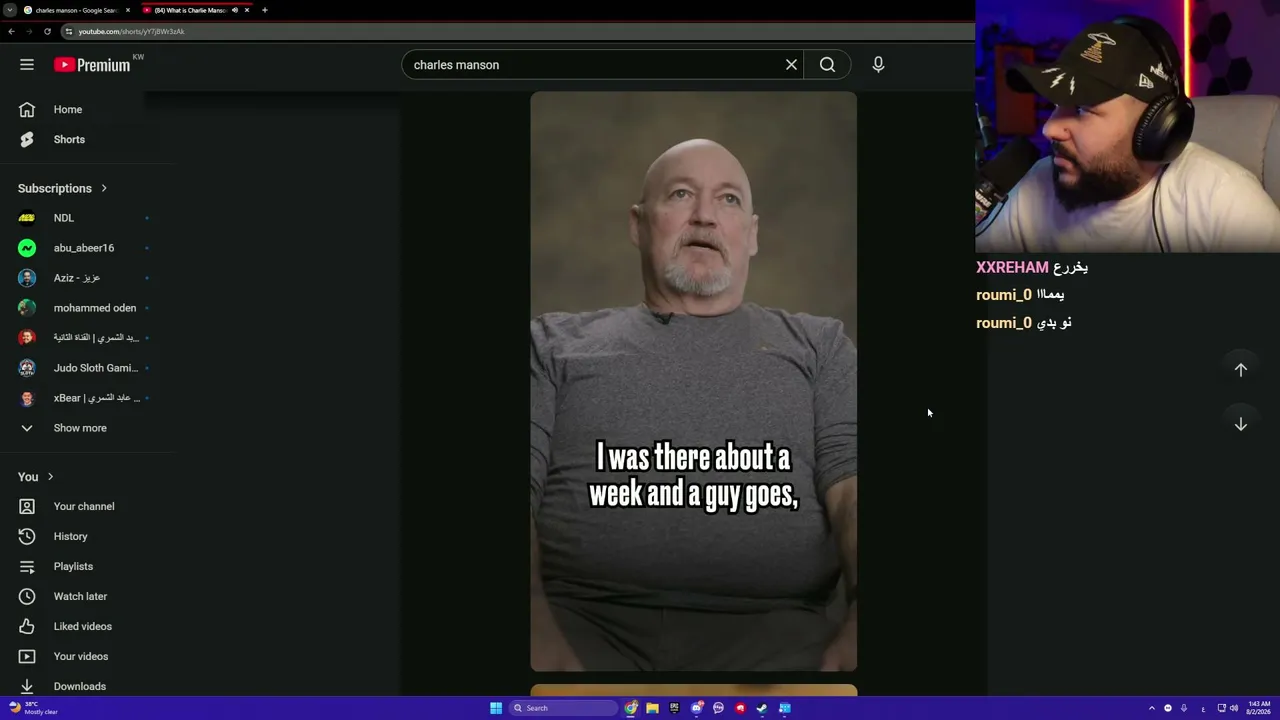Screen dimensions: 1280x720
Task: Submit search with the magnifier button
Action: coord(827,65)
